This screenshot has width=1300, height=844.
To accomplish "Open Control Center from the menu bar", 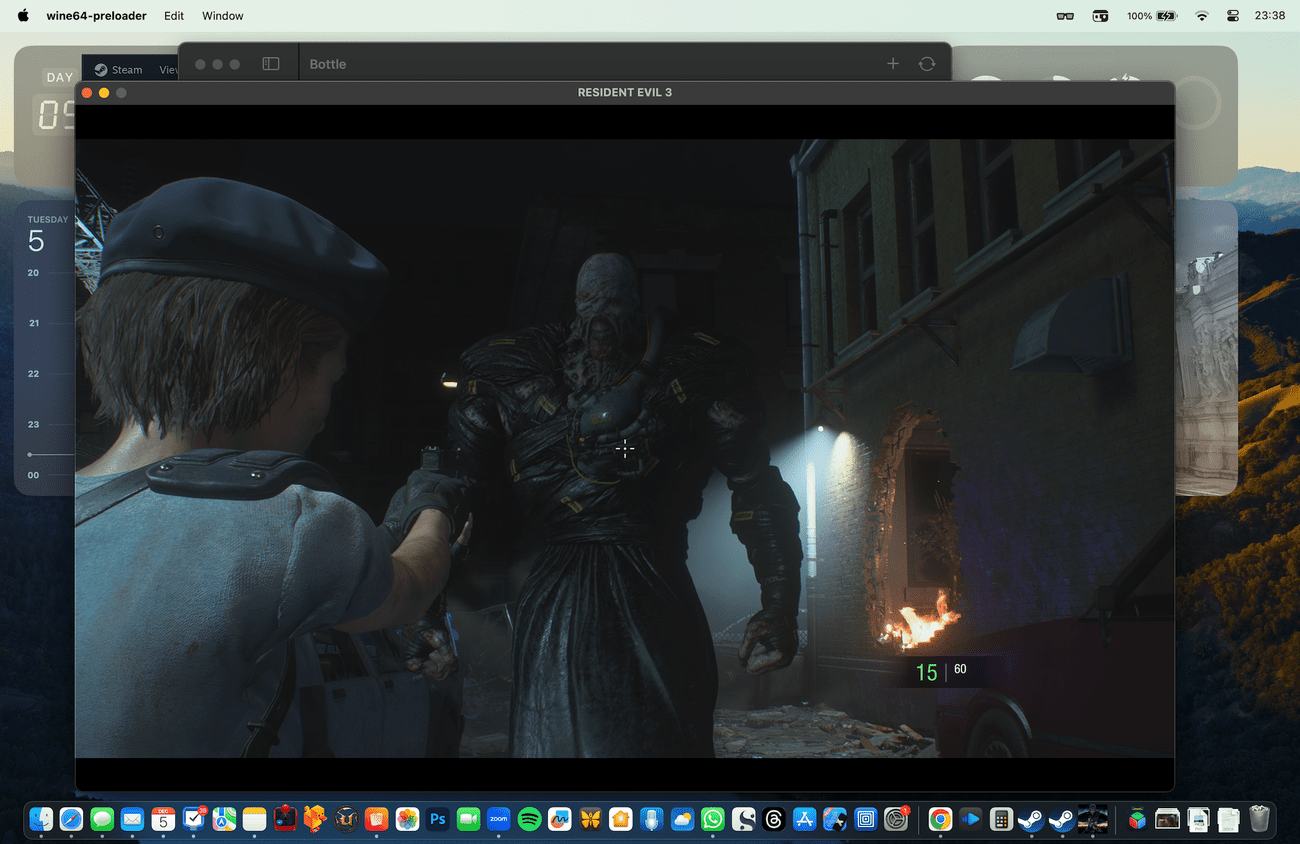I will pyautogui.click(x=1233, y=16).
